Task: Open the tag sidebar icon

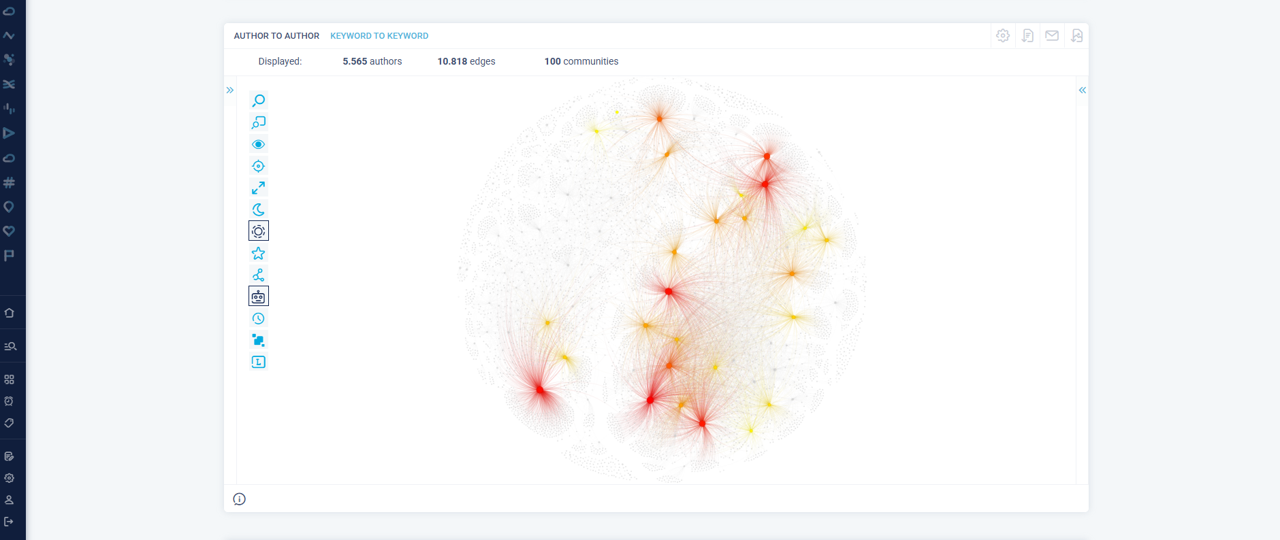Action: click(x=9, y=423)
